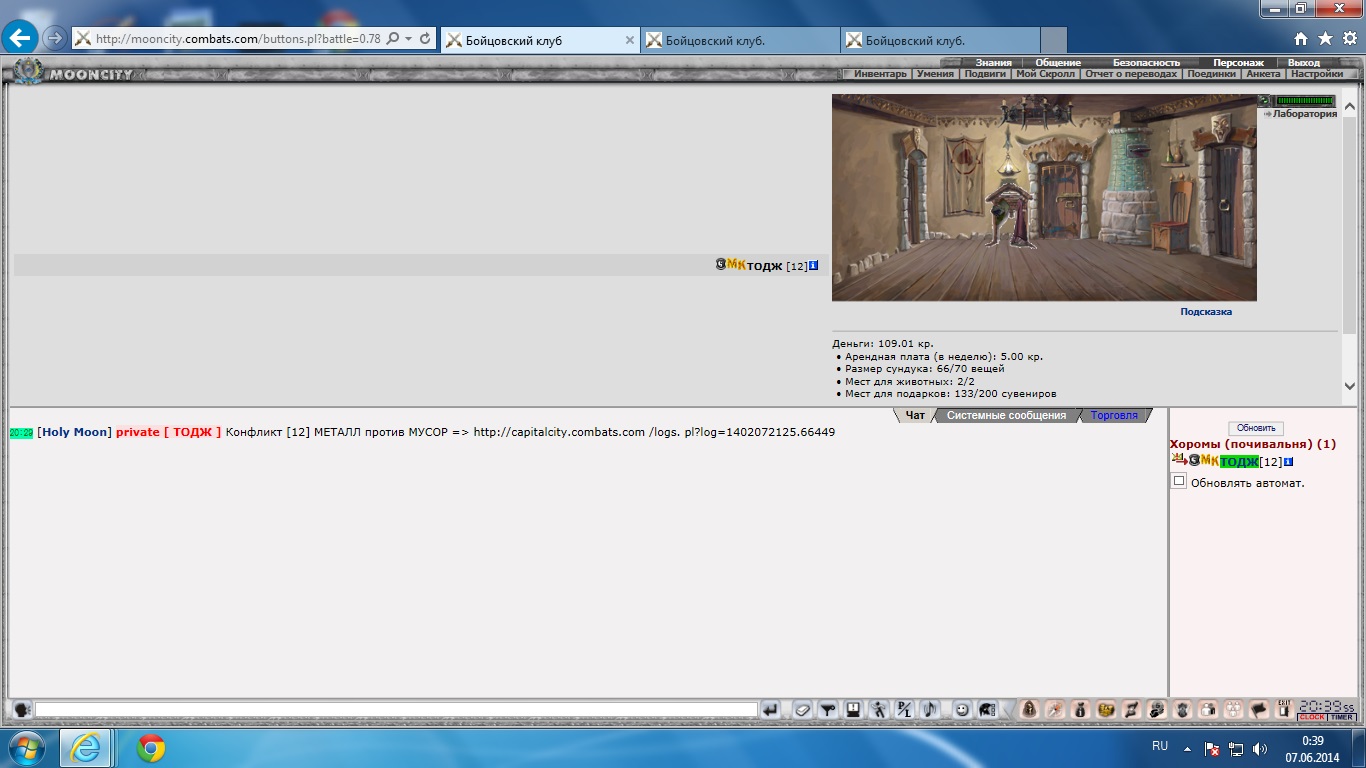Select the 'Системные сообщения' chat tab
This screenshot has width=1366, height=768.
1006,415
